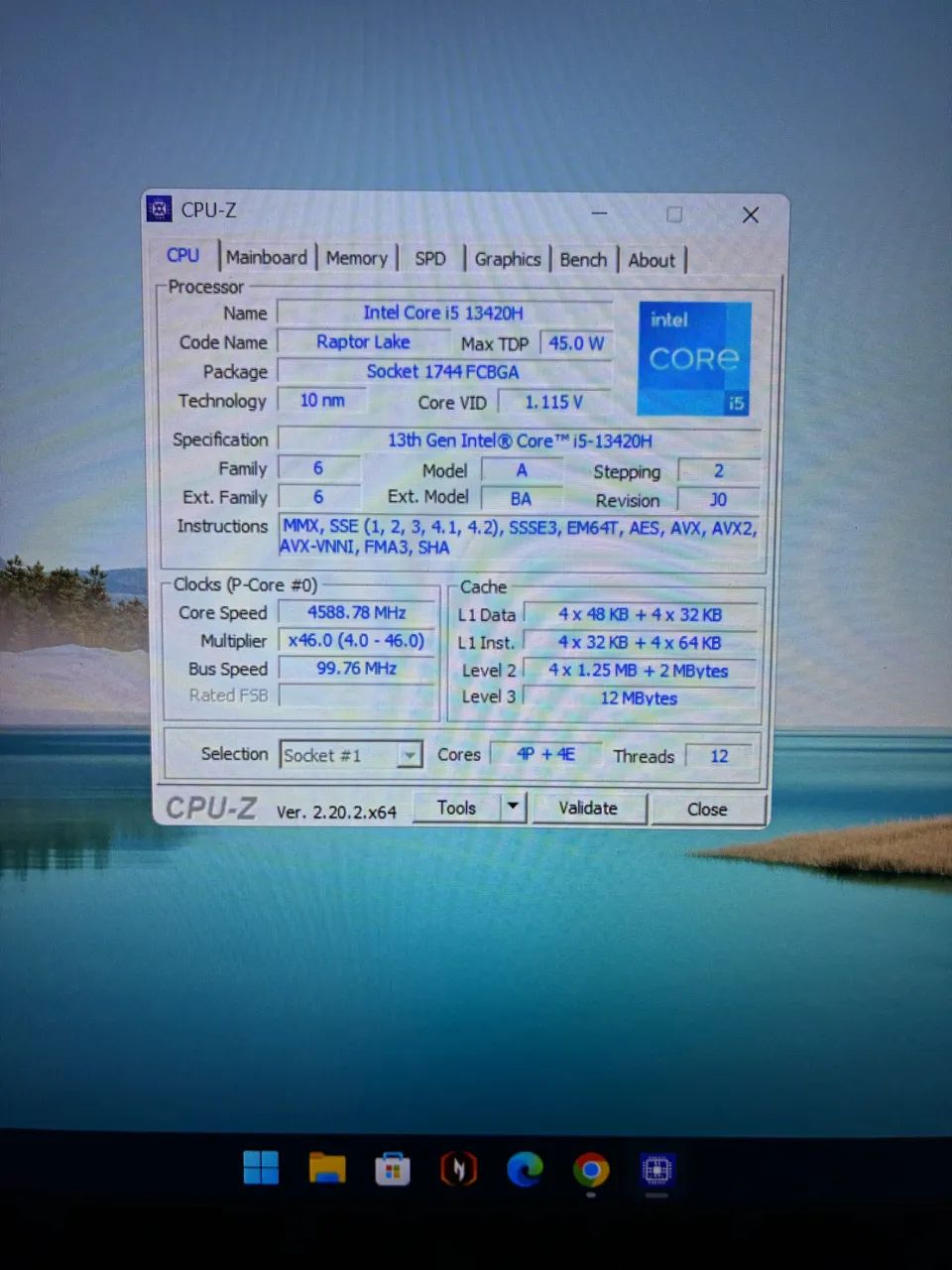The image size is (952, 1270).
Task: Click the version text Ver. 2.20.2.x64
Action: pyautogui.click(x=336, y=812)
